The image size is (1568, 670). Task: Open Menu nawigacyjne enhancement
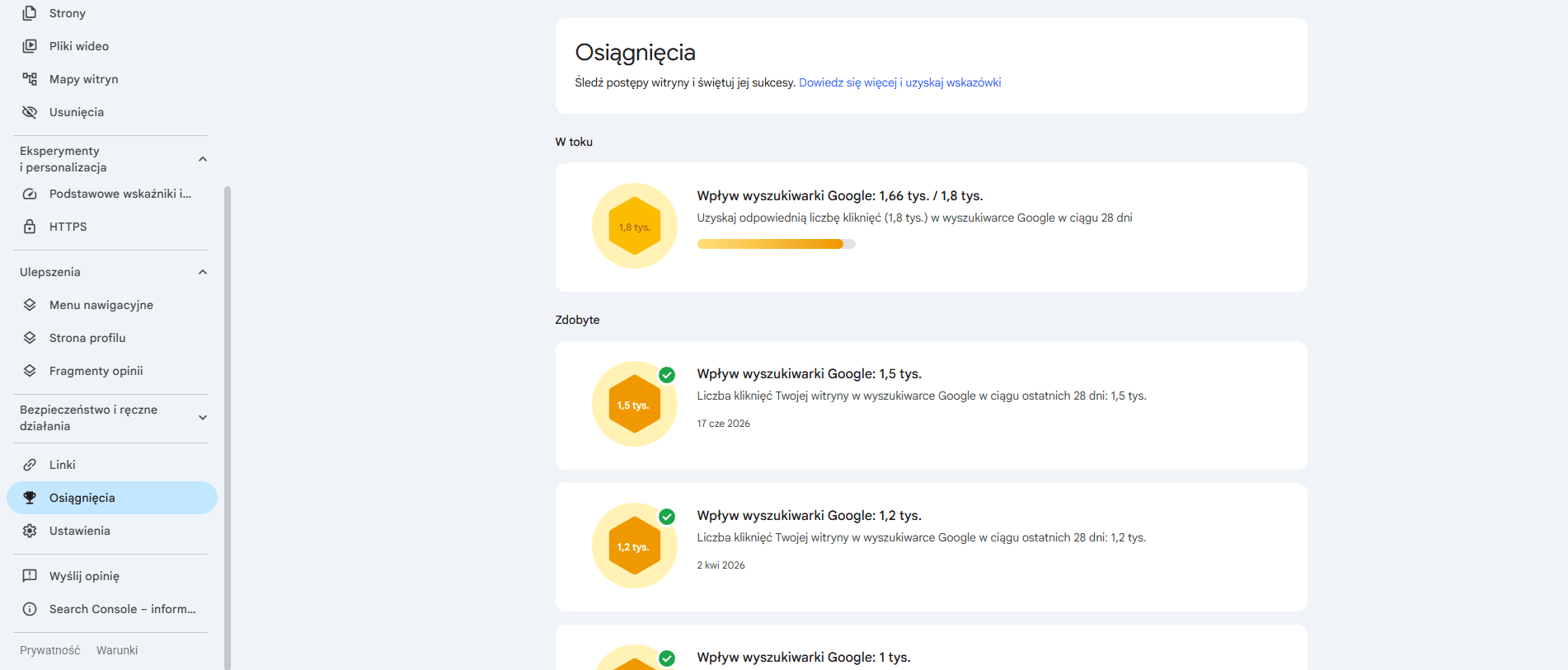click(112, 305)
